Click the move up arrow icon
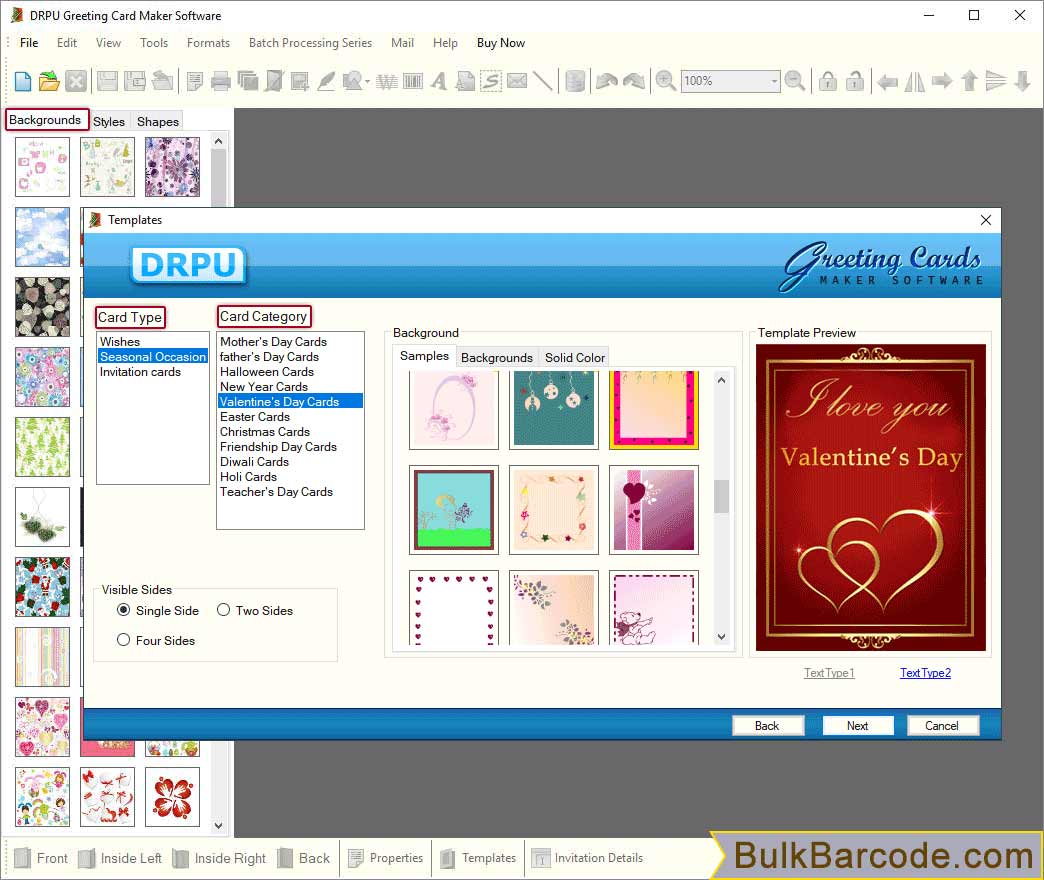1044x880 pixels. coord(969,81)
